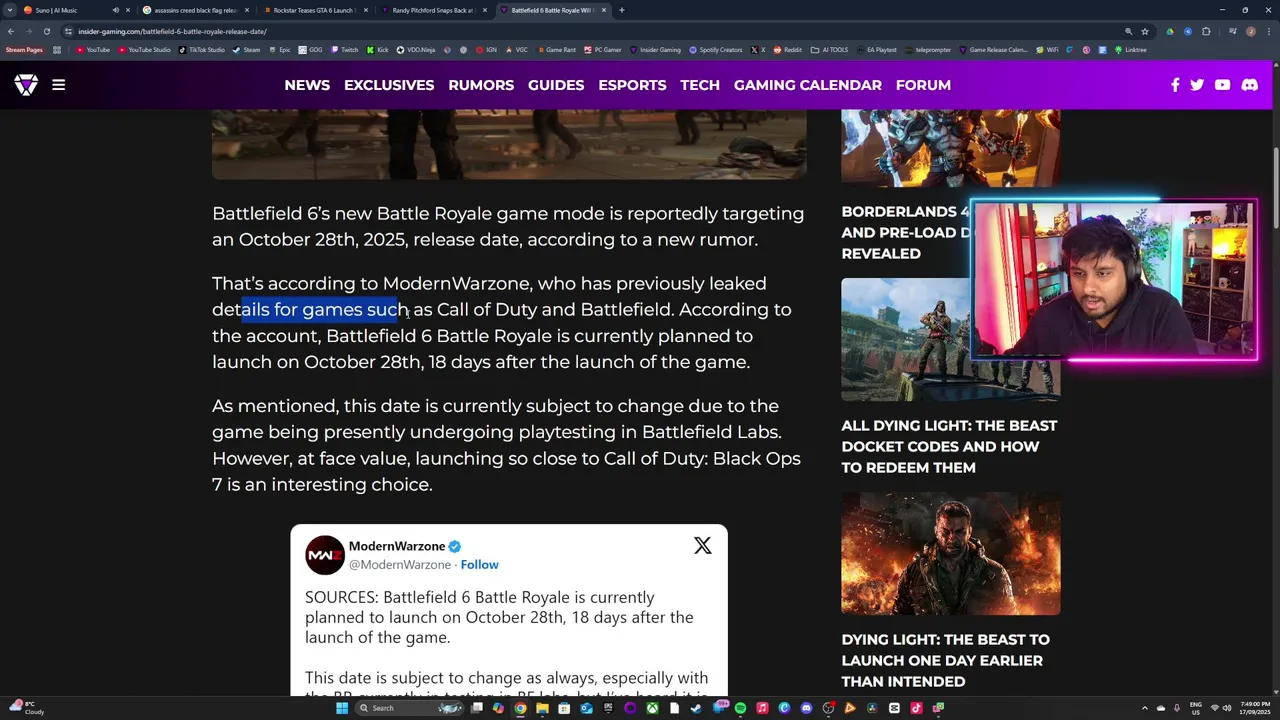Viewport: 1280px width, 720px height.
Task: Click Dying Light character with flames thumbnail
Action: (x=951, y=554)
